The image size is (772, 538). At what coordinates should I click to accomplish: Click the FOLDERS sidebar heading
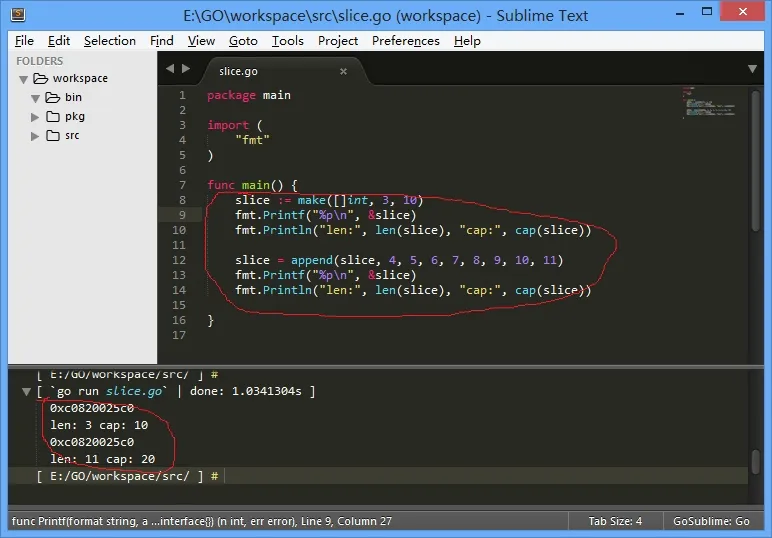click(x=39, y=61)
